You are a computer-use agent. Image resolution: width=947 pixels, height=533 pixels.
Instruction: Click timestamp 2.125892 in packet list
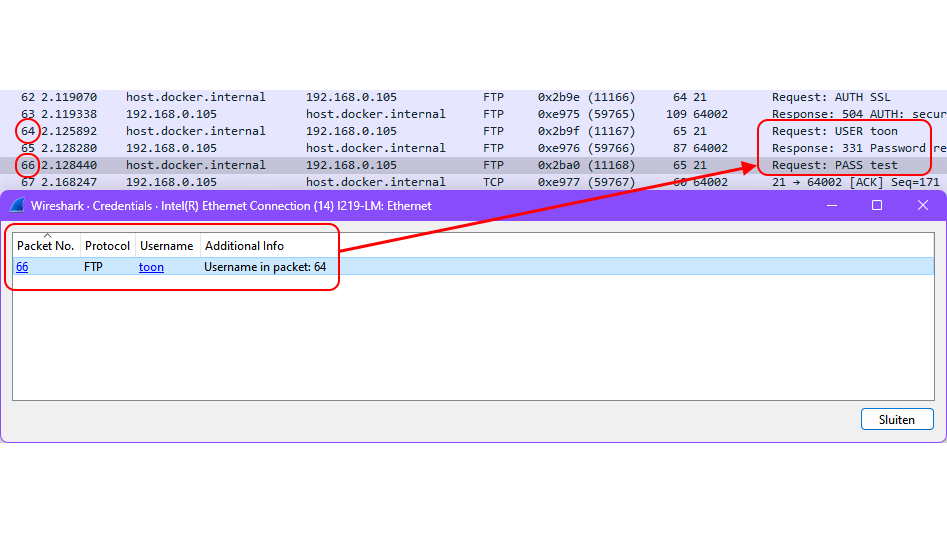69,131
